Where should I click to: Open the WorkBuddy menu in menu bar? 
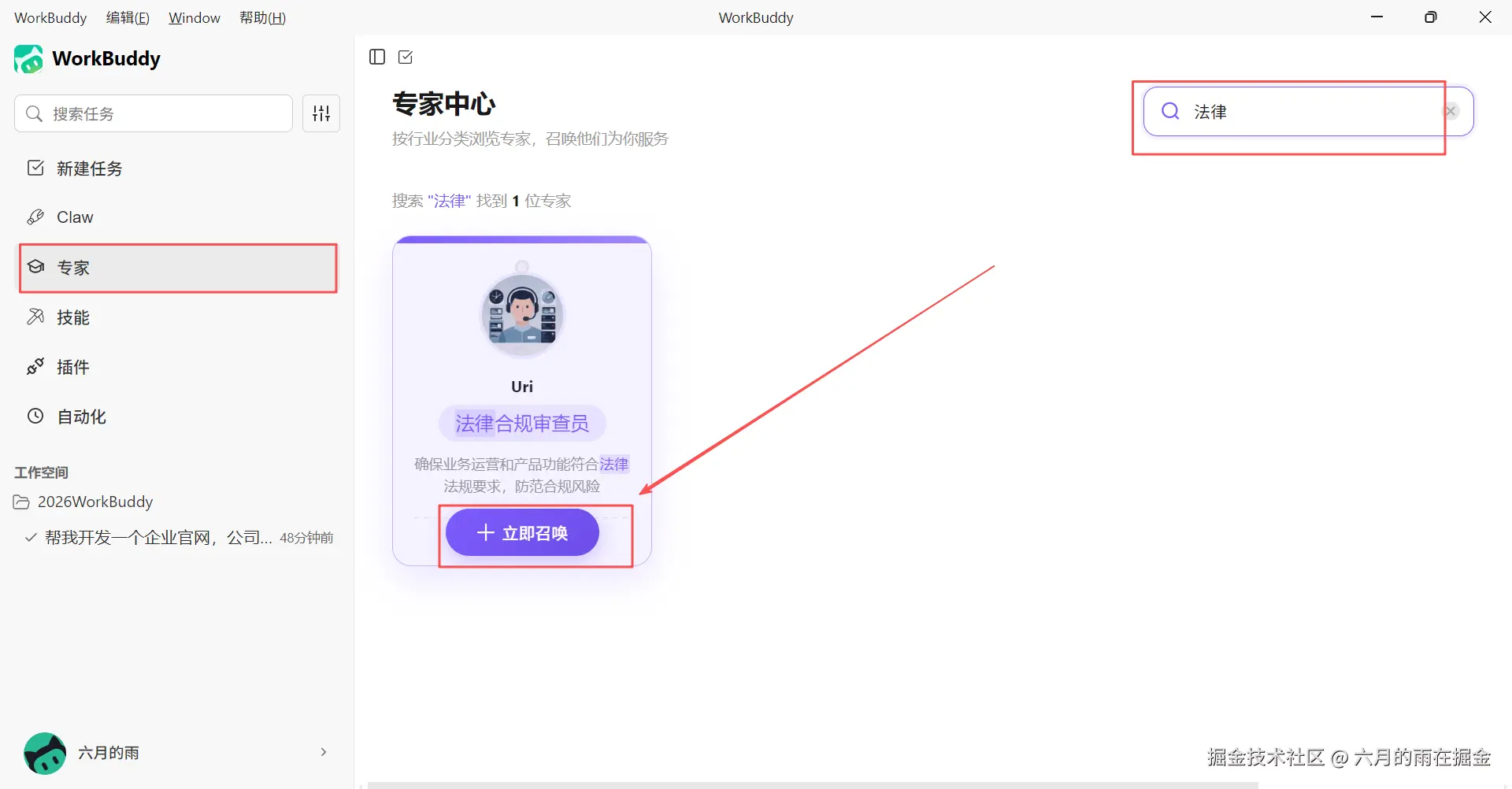[x=50, y=17]
